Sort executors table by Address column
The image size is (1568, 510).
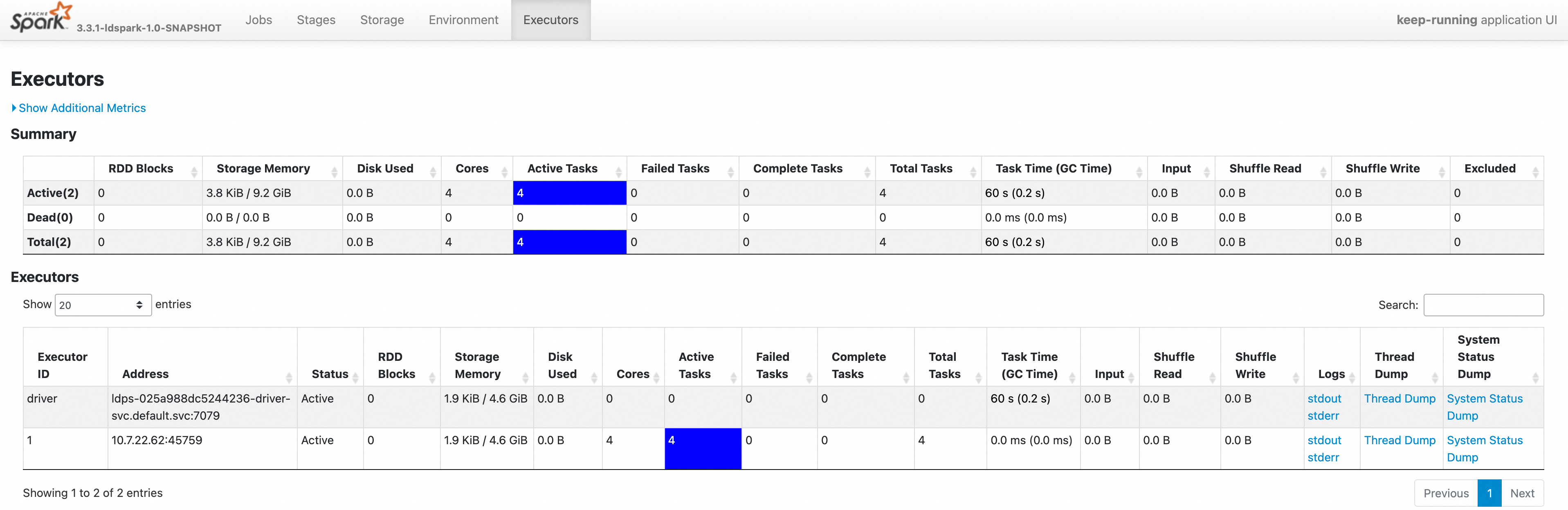coord(145,374)
